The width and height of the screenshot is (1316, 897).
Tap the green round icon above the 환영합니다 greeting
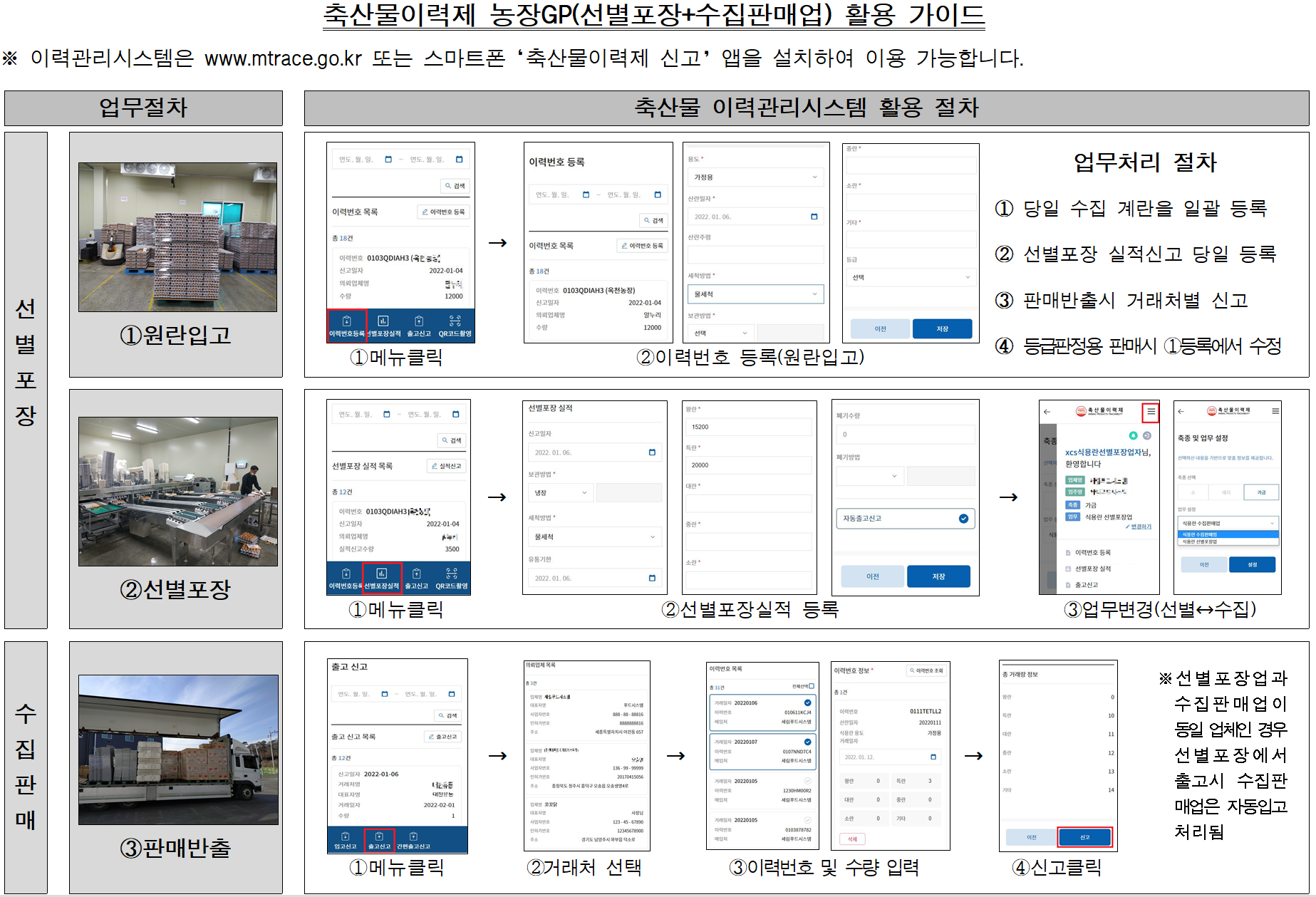pos(1133,435)
